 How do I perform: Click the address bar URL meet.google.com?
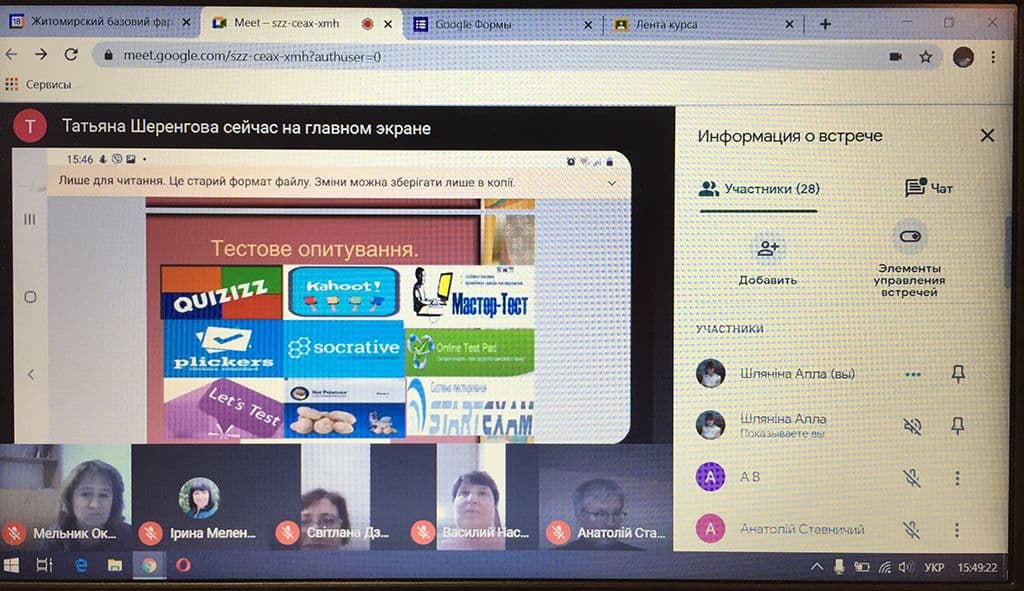point(252,57)
